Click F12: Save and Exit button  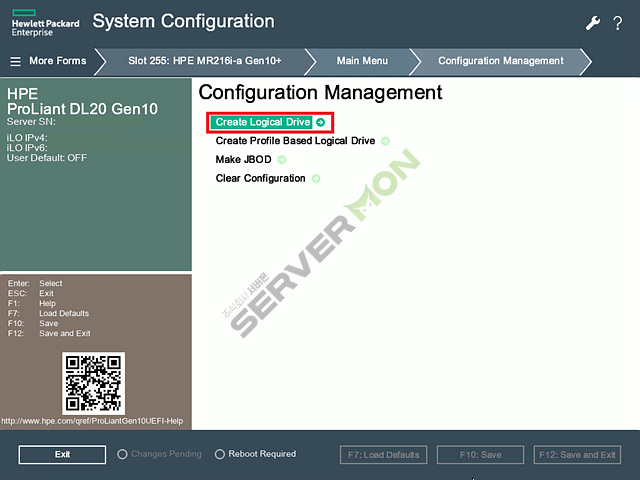click(x=577, y=455)
